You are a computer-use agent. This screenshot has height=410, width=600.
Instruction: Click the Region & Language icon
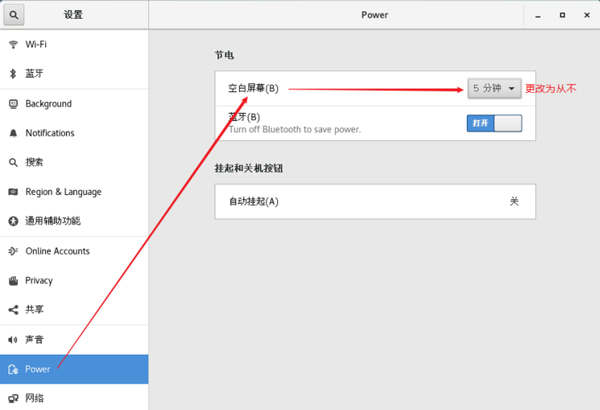[13, 192]
